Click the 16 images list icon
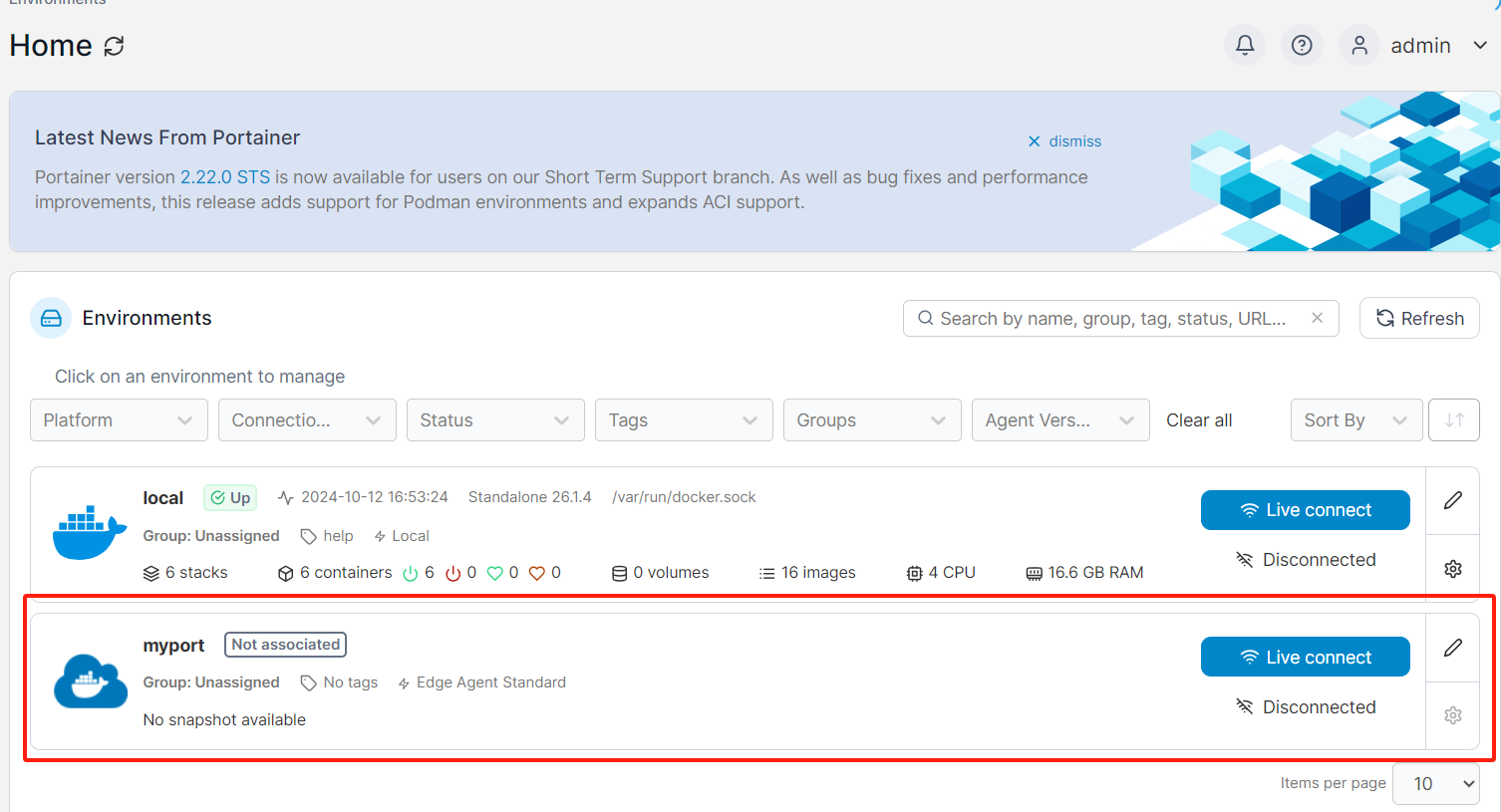Screen dimensions: 1501x812 [766, 574]
